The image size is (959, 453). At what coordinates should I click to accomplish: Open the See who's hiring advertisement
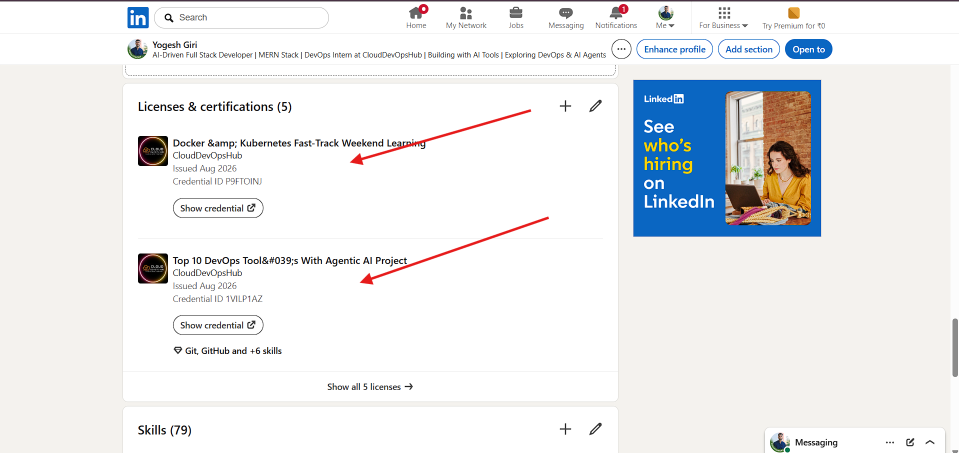pos(727,158)
